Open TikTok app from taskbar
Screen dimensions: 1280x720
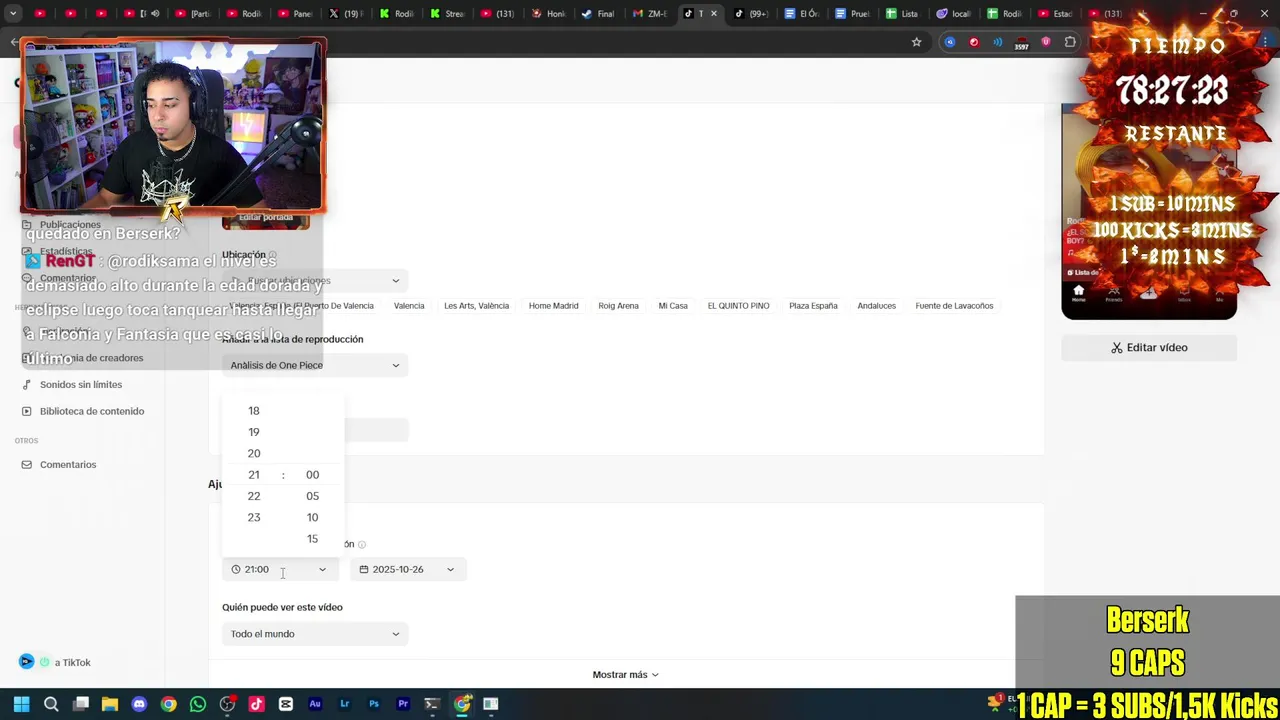click(x=256, y=704)
